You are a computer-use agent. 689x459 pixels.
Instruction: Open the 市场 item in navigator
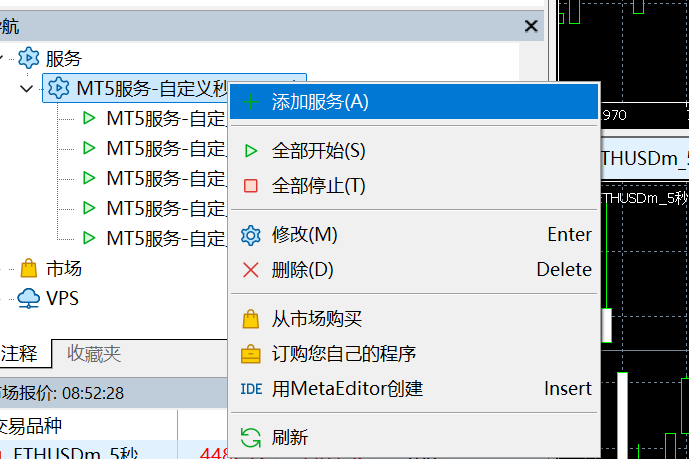pos(64,268)
